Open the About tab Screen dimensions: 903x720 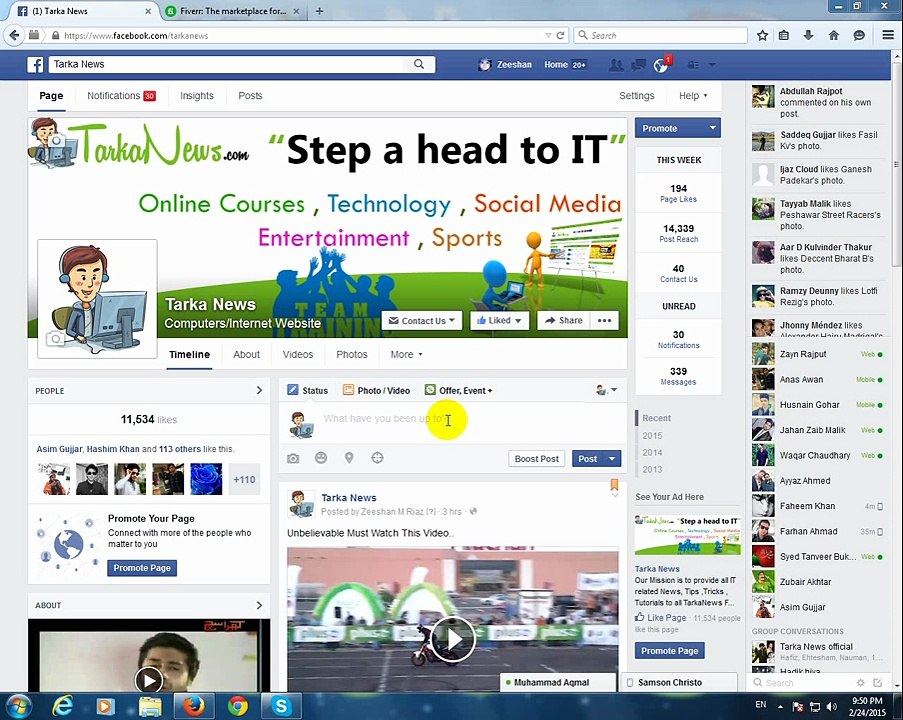246,354
